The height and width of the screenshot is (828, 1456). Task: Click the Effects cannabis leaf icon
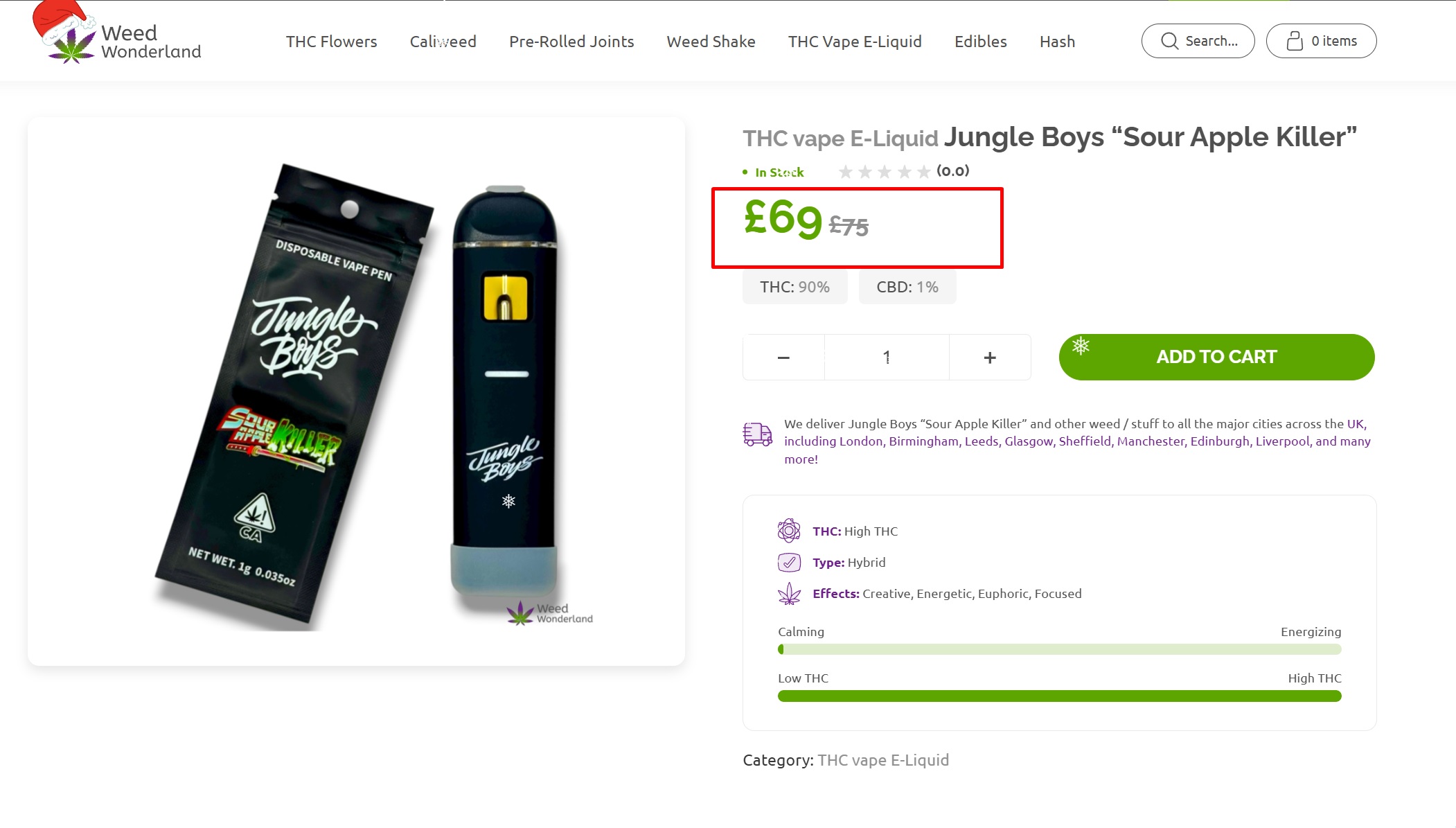[x=789, y=594]
